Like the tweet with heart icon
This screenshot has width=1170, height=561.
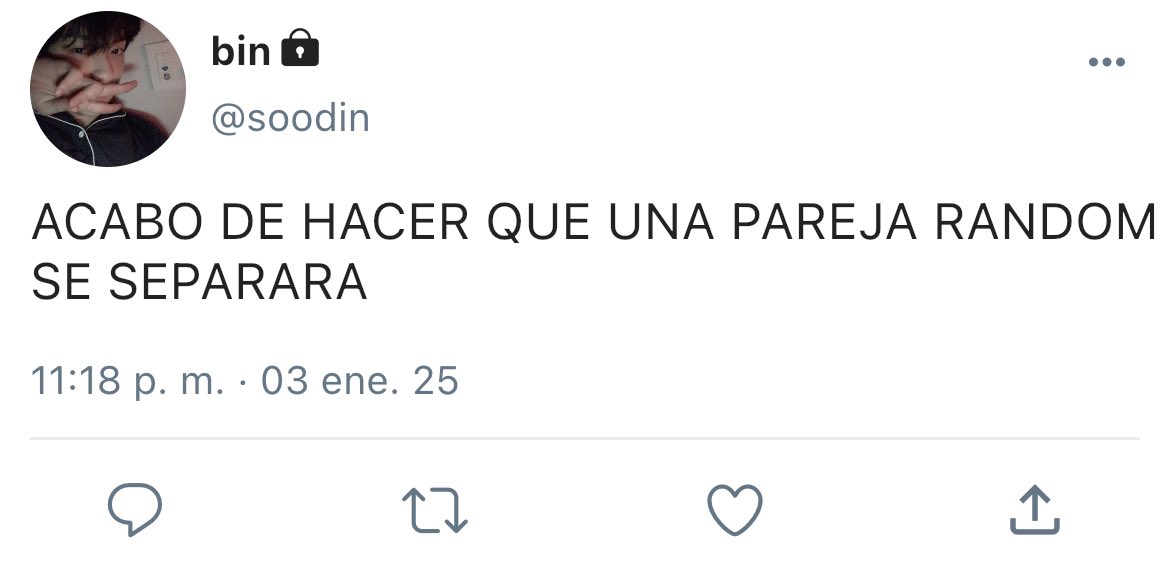click(735, 510)
